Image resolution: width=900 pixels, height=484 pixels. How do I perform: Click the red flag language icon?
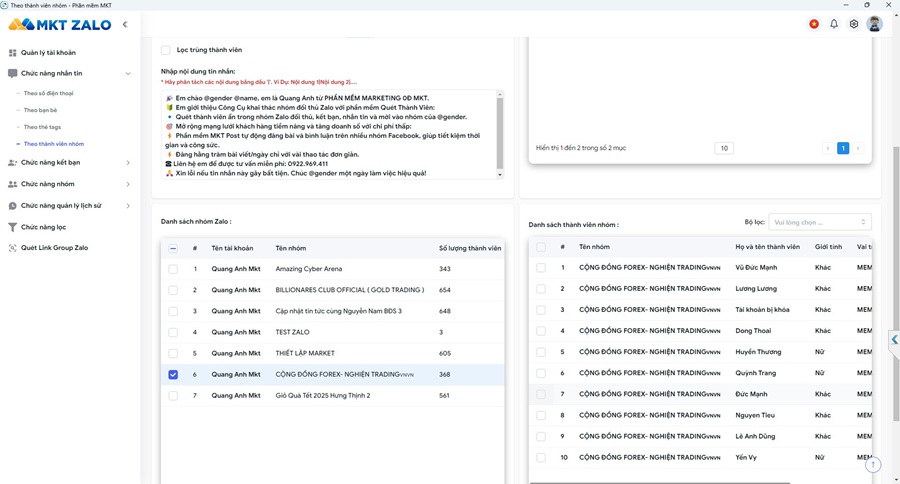pos(814,24)
